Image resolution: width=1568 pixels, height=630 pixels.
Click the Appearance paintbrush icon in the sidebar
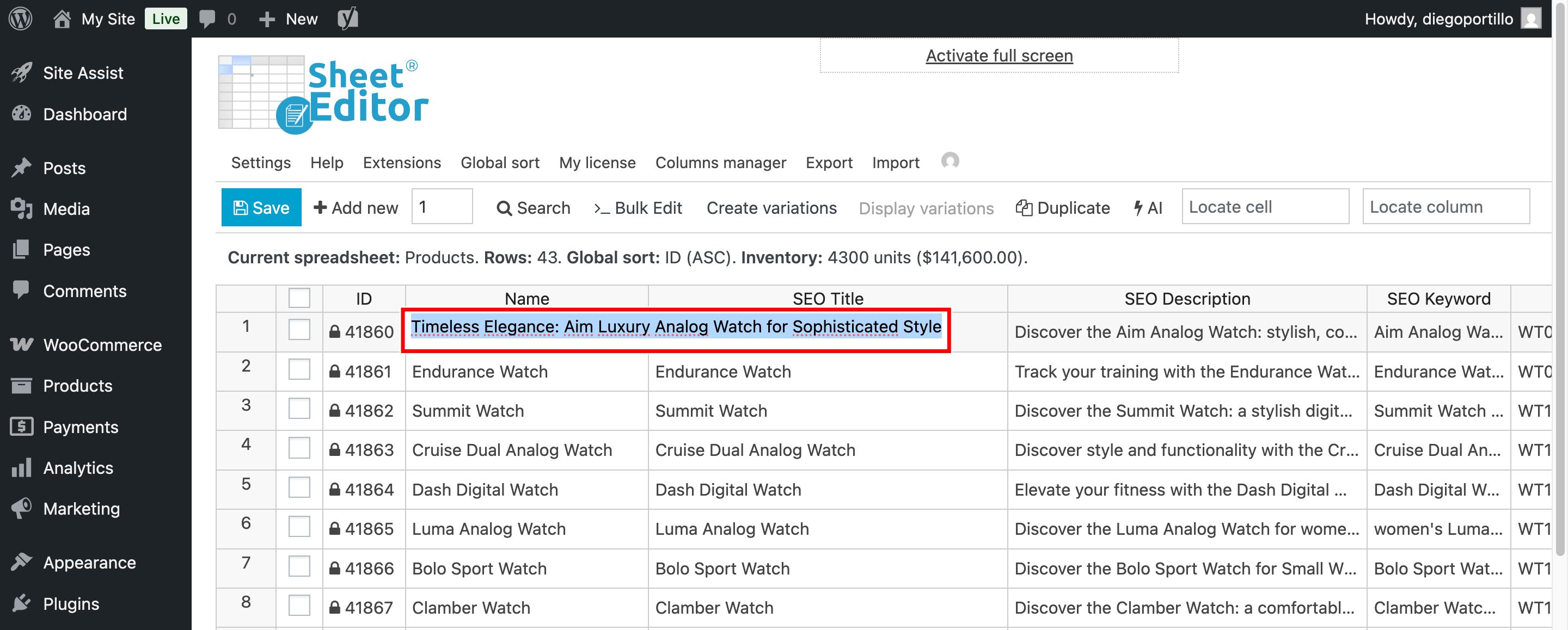20,562
